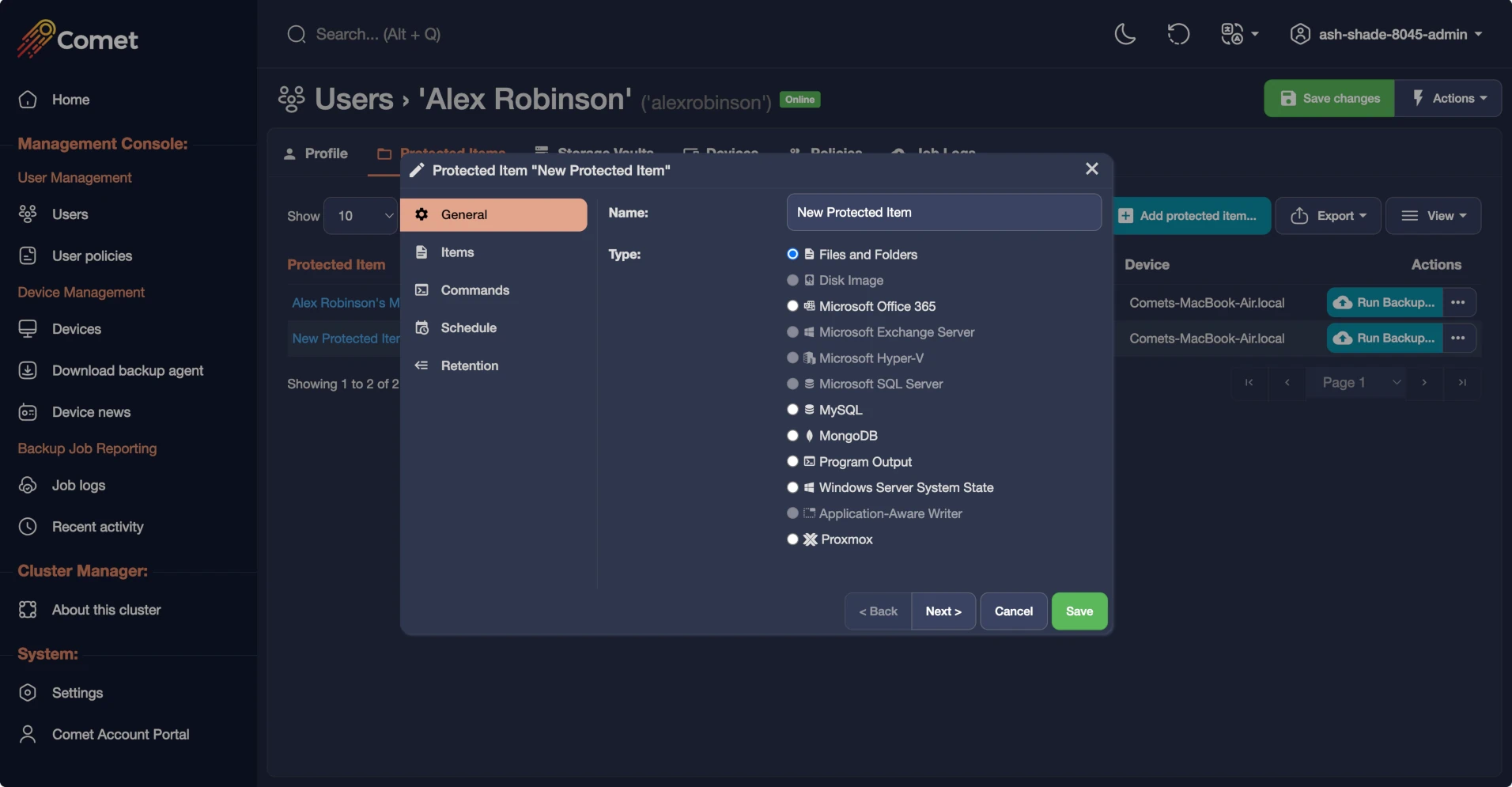This screenshot has height=787, width=1512.
Task: Click the Save changes button
Action: tap(1329, 98)
